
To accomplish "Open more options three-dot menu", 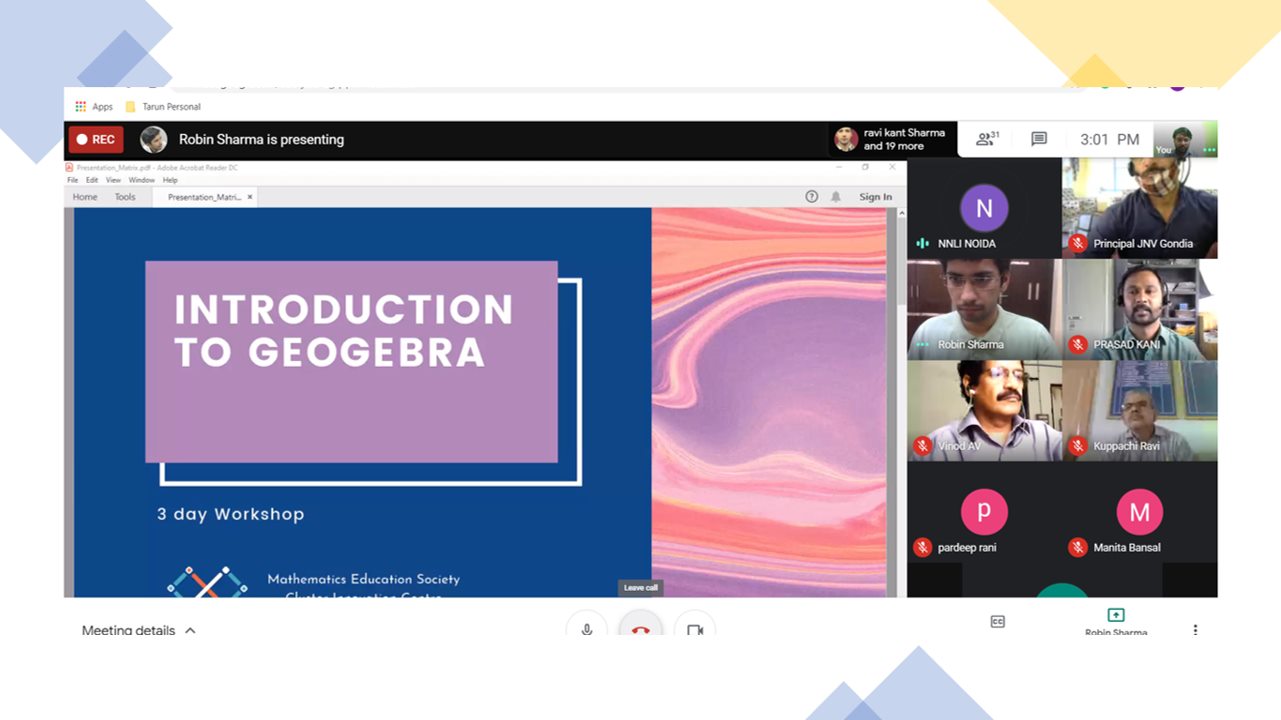I will click(x=1195, y=630).
